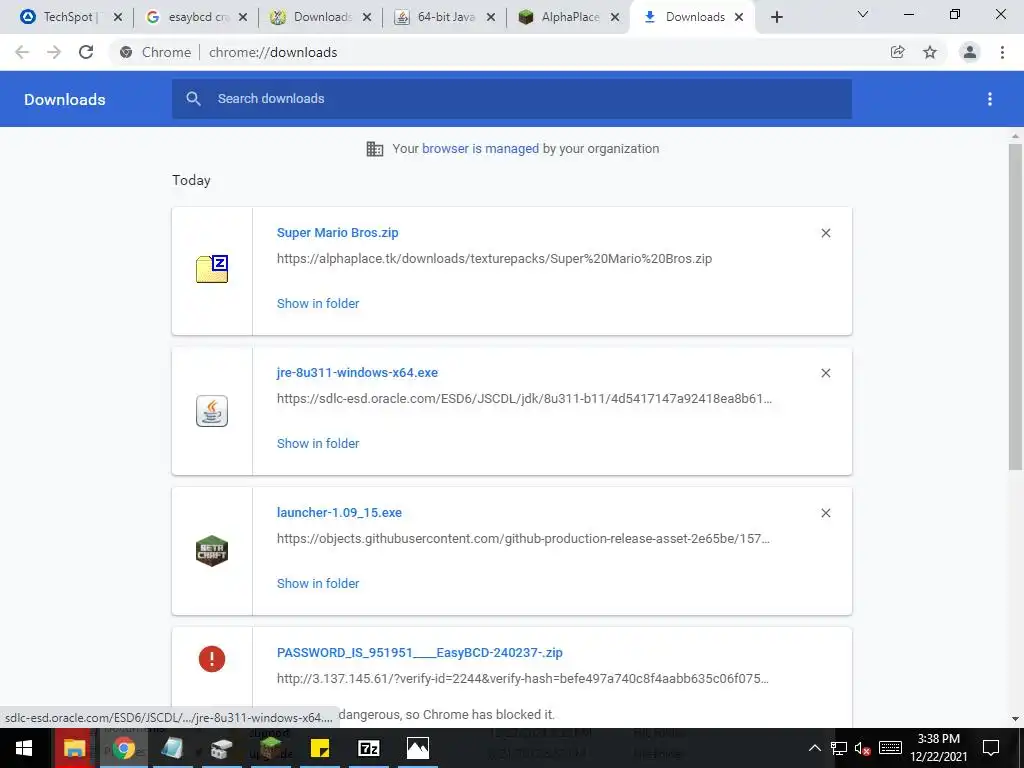Close the 64-bit Java tab
Viewport: 1024px width, 768px height.
point(490,17)
